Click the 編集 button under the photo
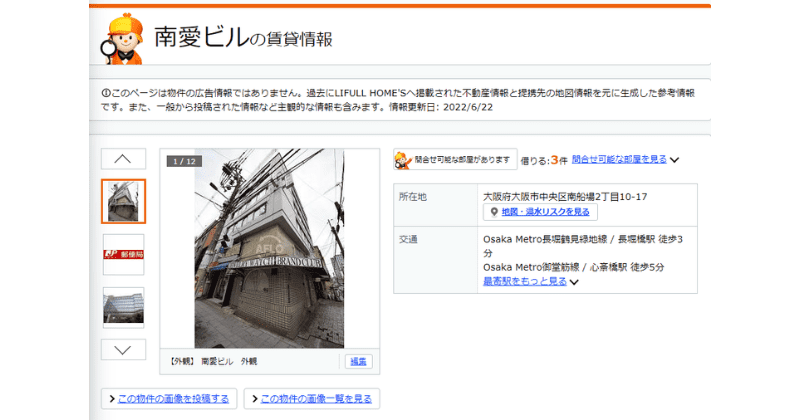This screenshot has width=800, height=420. [x=358, y=361]
